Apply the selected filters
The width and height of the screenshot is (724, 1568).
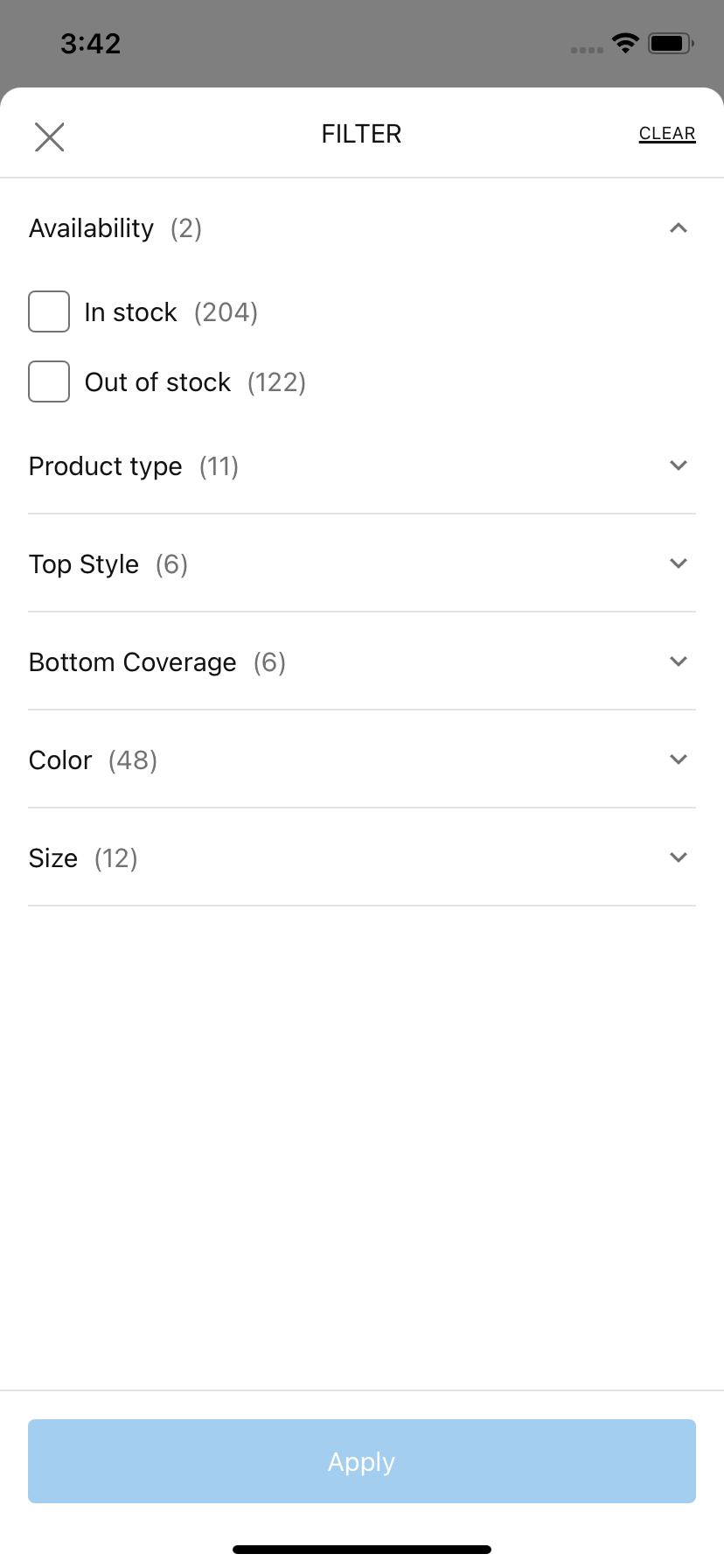point(362,1461)
